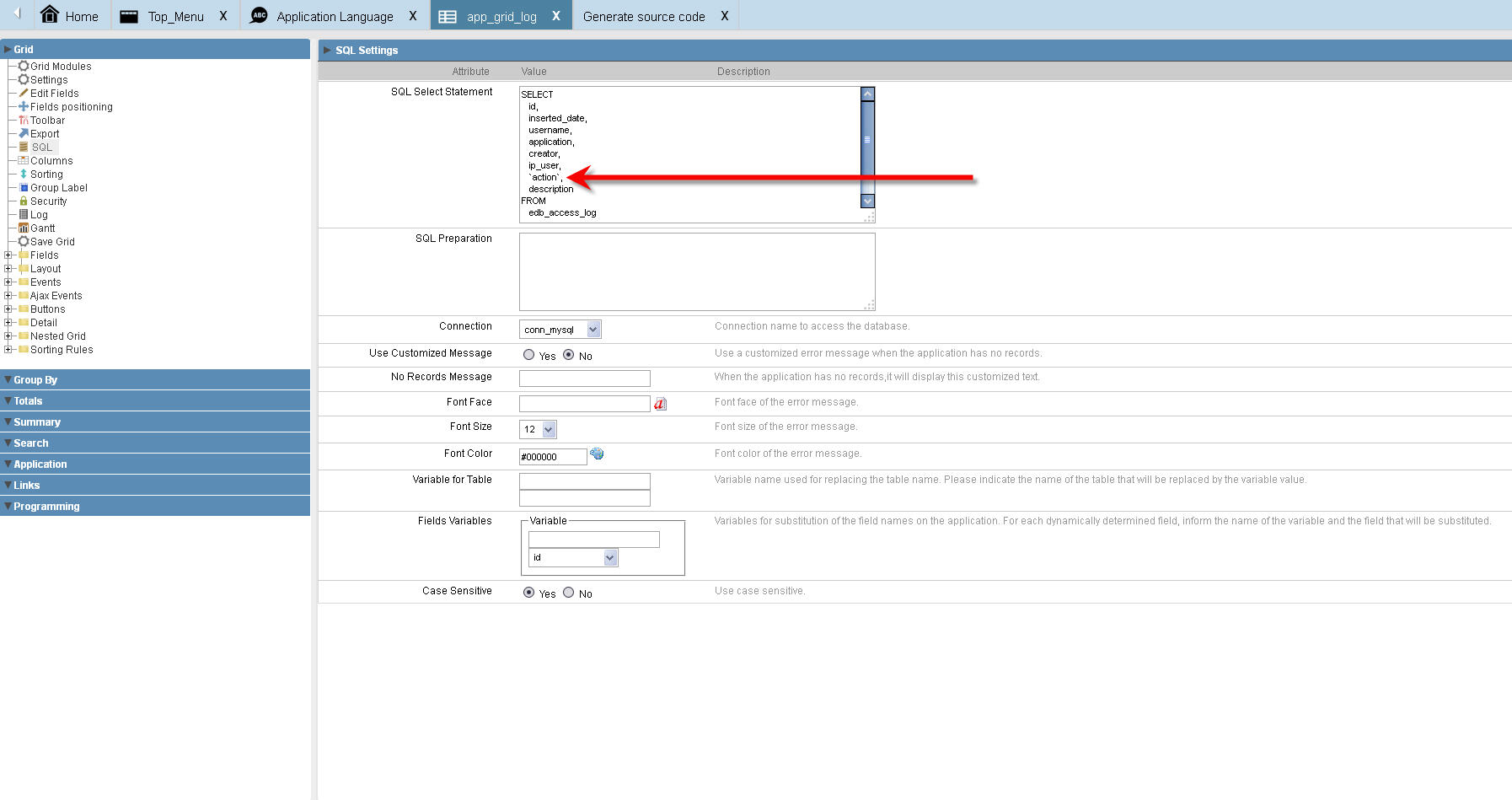Expand the Layout folder node
Viewport: 1512px width, 800px height.
pyautogui.click(x=8, y=268)
